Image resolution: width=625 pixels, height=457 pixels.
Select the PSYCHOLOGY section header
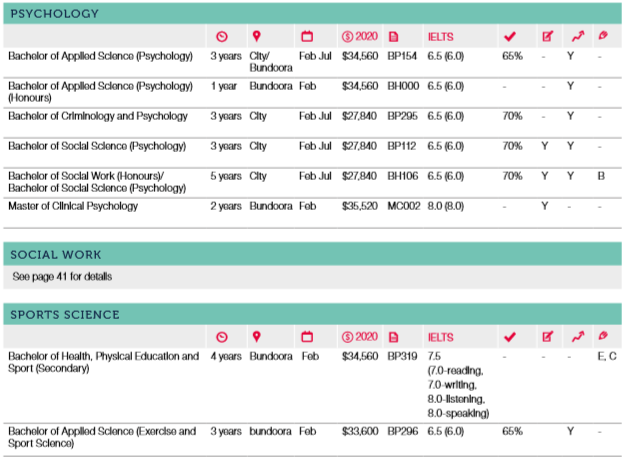(x=54, y=14)
